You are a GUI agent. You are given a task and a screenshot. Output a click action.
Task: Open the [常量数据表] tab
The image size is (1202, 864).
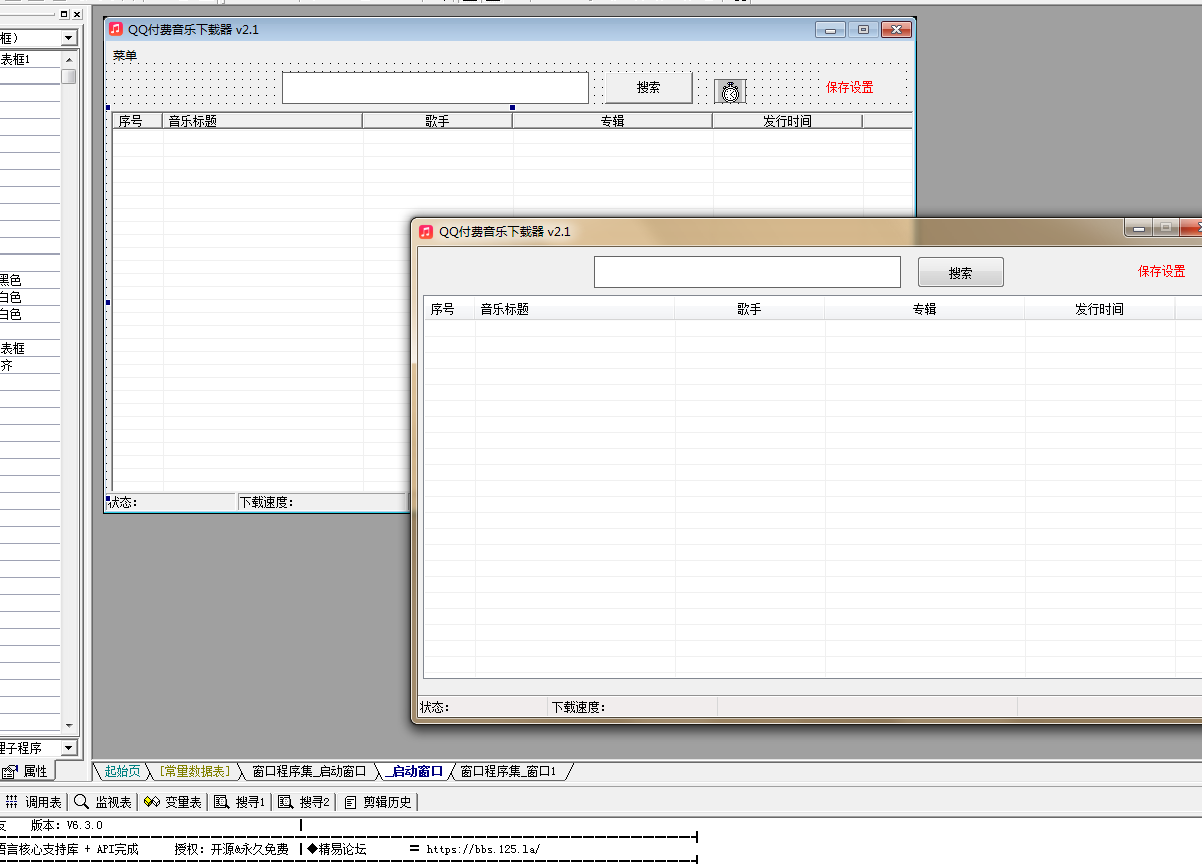coord(195,771)
